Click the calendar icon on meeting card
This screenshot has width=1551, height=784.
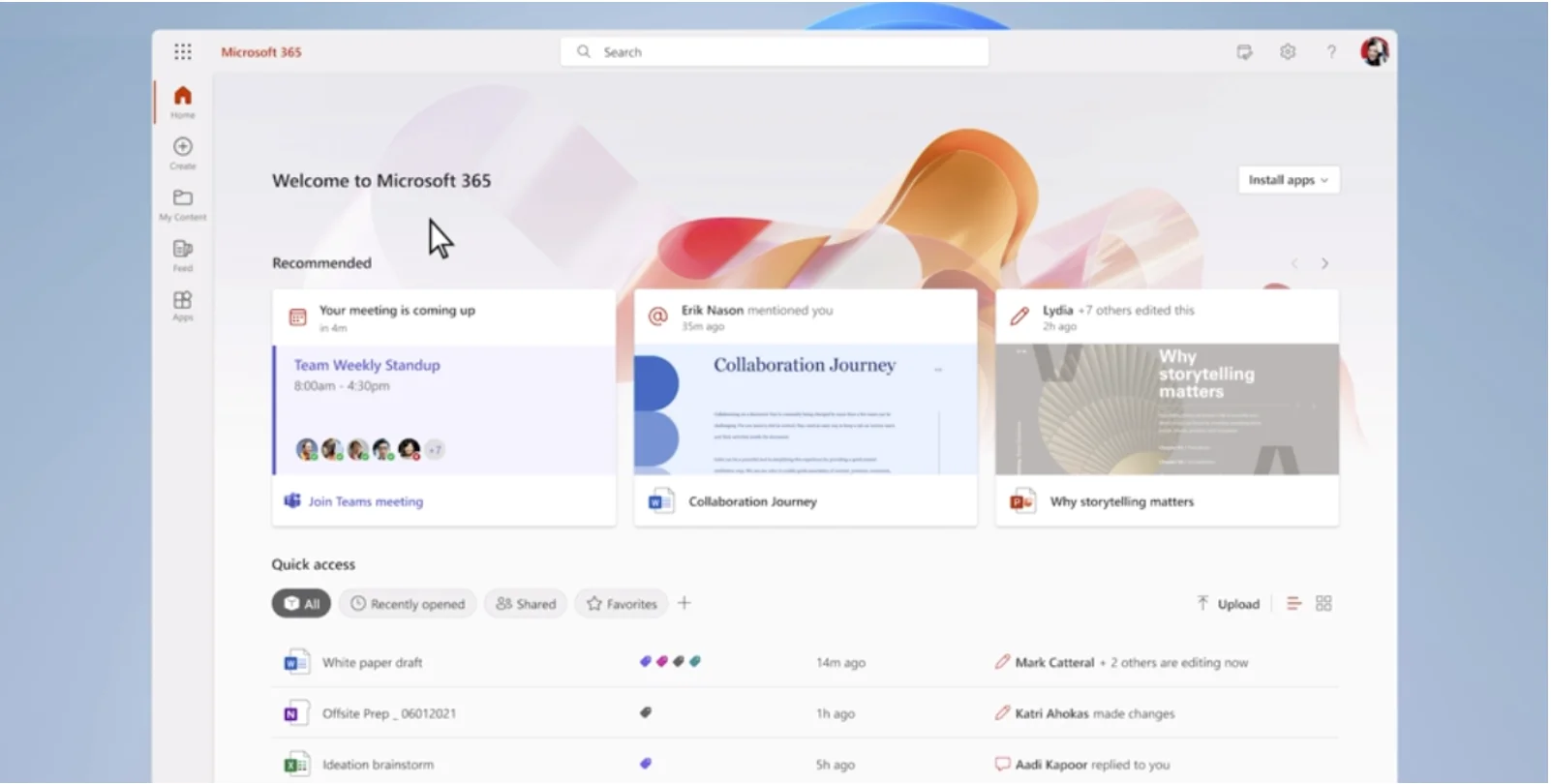298,317
